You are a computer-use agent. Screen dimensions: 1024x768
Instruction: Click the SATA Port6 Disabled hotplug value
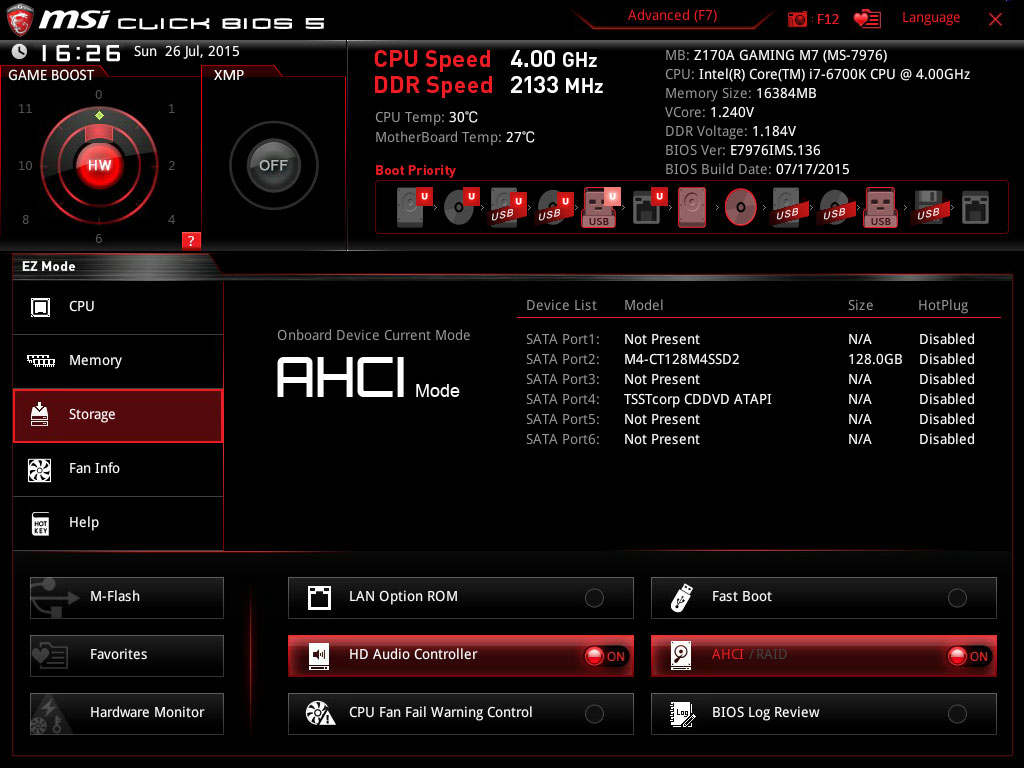[946, 439]
